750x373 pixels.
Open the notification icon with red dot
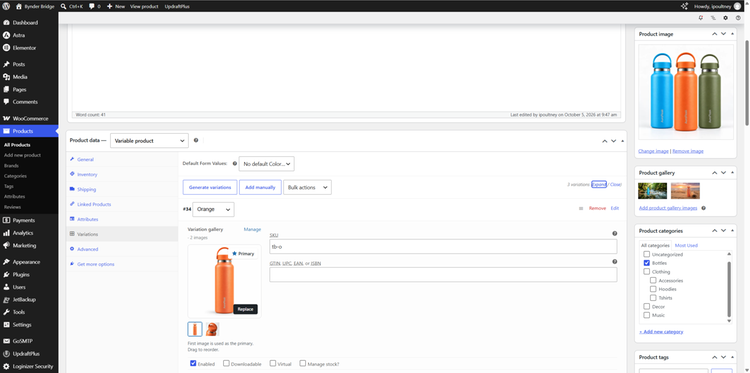pyautogui.click(x=701, y=18)
